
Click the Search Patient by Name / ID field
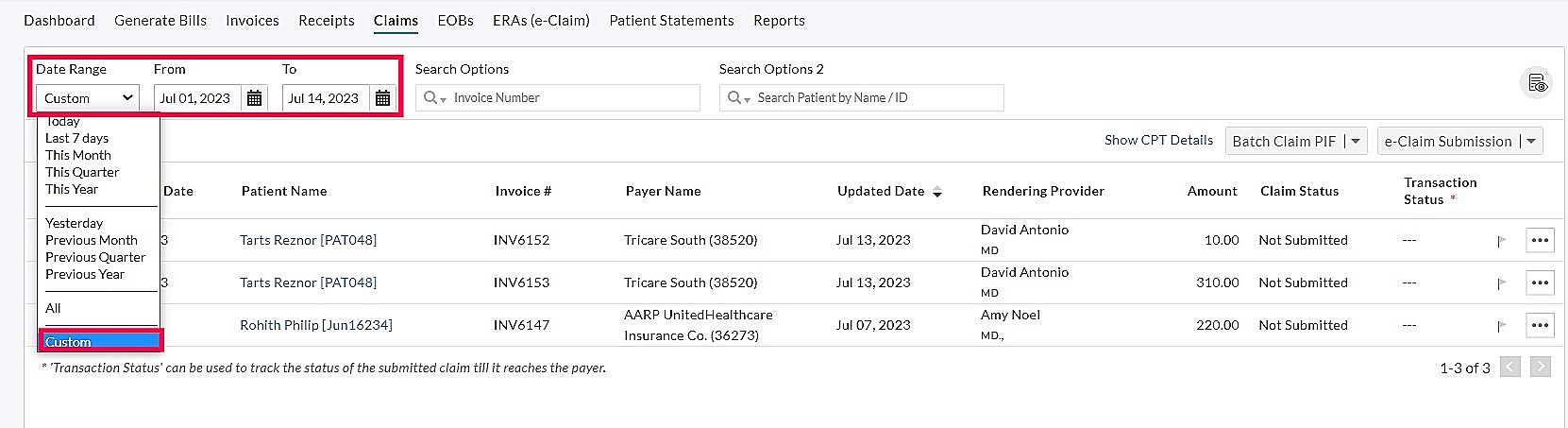(873, 98)
